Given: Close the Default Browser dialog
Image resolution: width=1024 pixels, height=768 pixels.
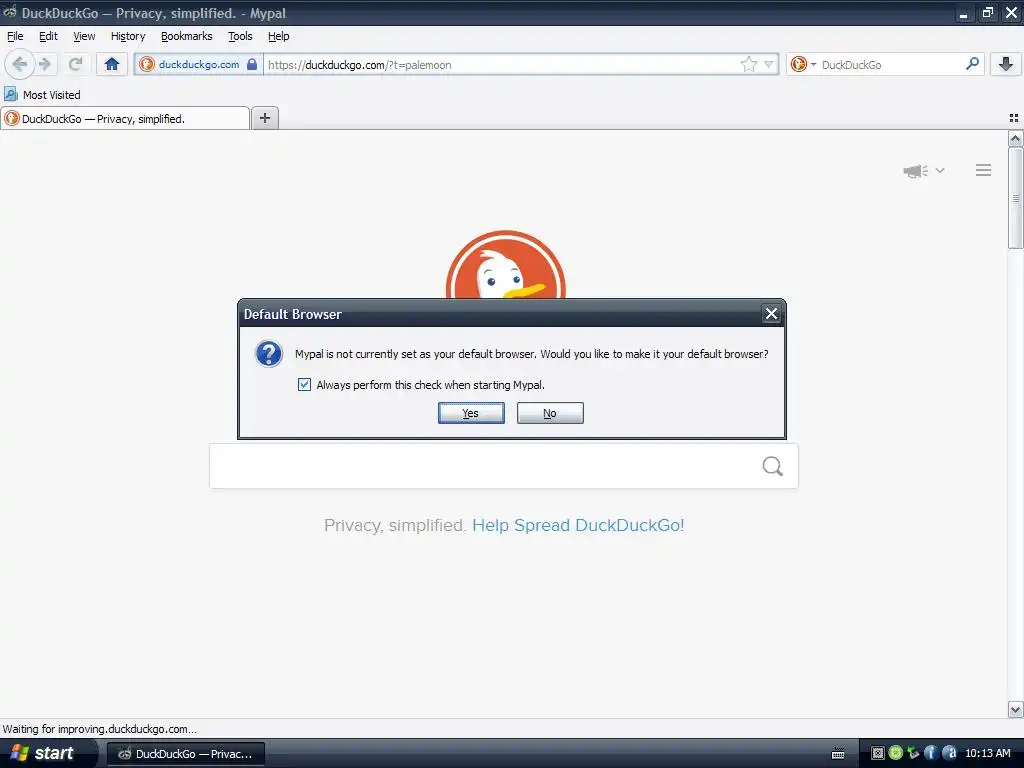Looking at the screenshot, I should coord(771,314).
